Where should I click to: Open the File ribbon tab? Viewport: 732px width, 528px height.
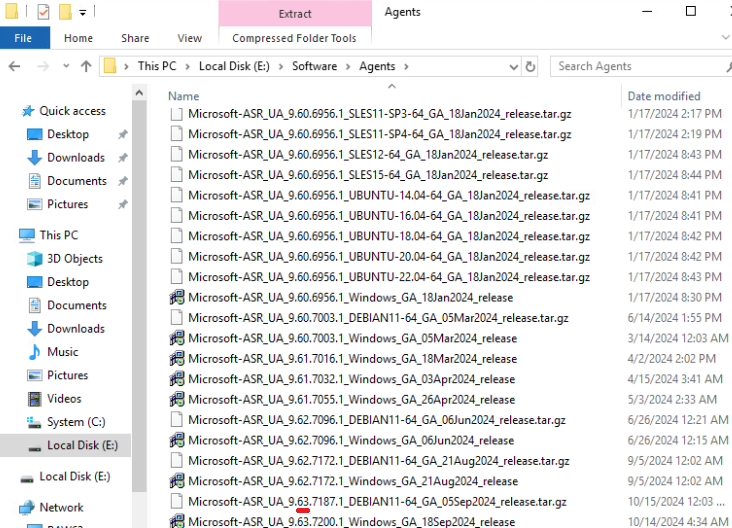[24, 38]
